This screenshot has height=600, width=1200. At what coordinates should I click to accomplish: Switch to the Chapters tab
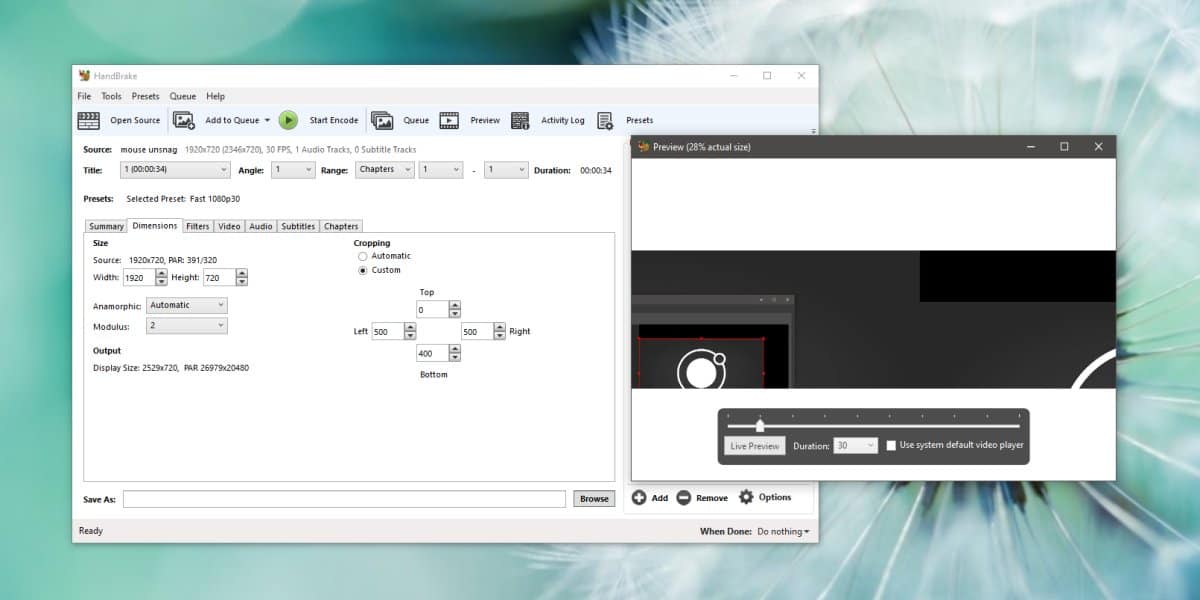pyautogui.click(x=341, y=226)
